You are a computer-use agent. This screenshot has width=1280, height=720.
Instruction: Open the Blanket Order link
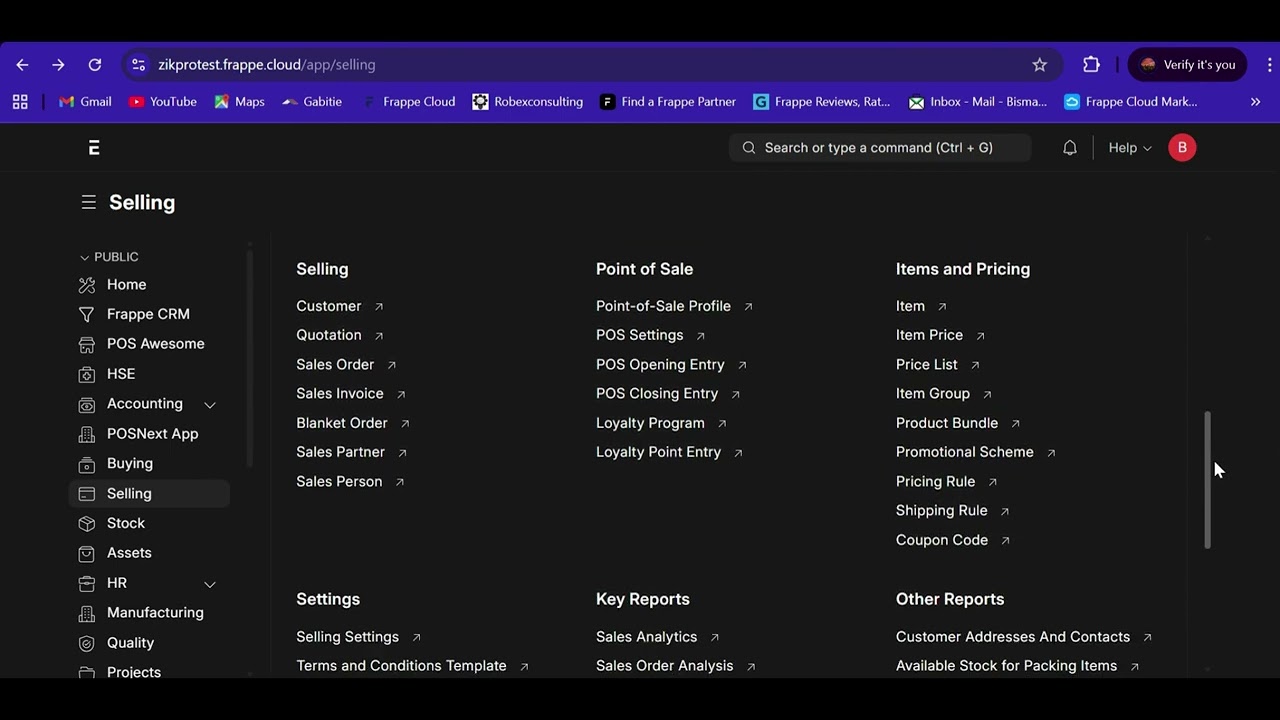[x=342, y=423]
